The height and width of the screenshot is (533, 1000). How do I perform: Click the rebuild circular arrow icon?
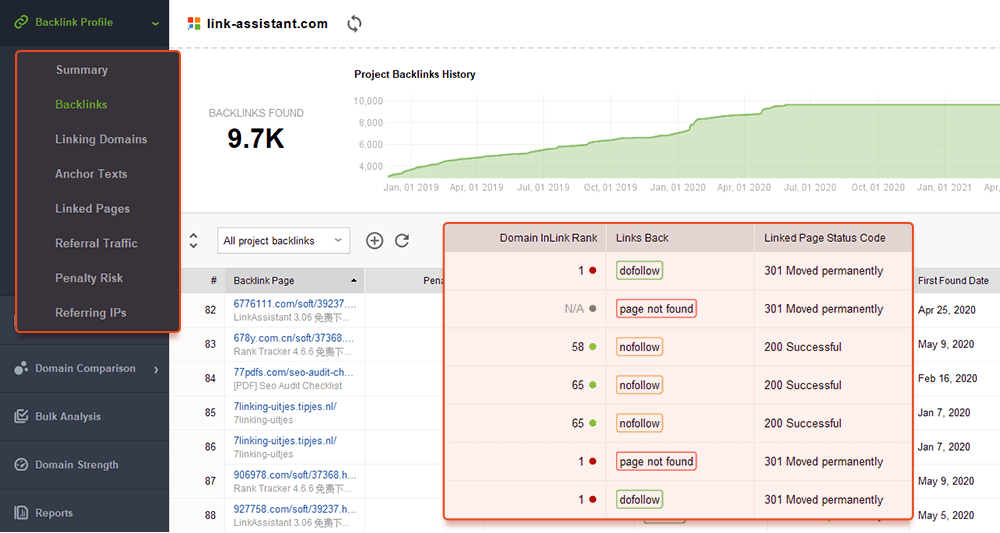click(x=402, y=240)
